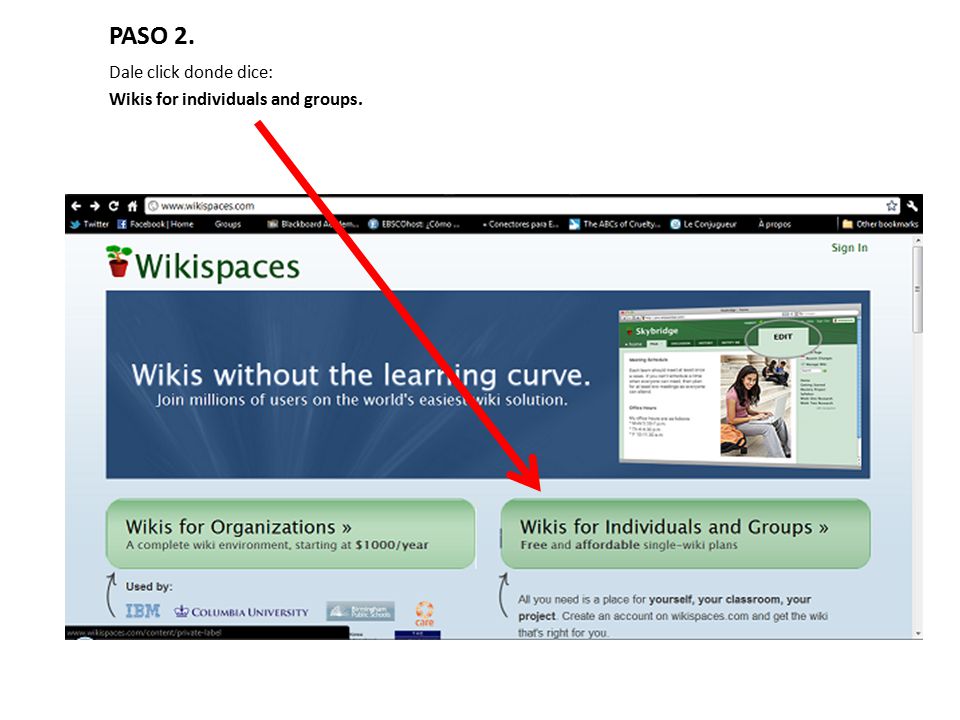This screenshot has width=960, height=720.
Task: Open the Le Conjugueur bookmark
Action: point(703,224)
